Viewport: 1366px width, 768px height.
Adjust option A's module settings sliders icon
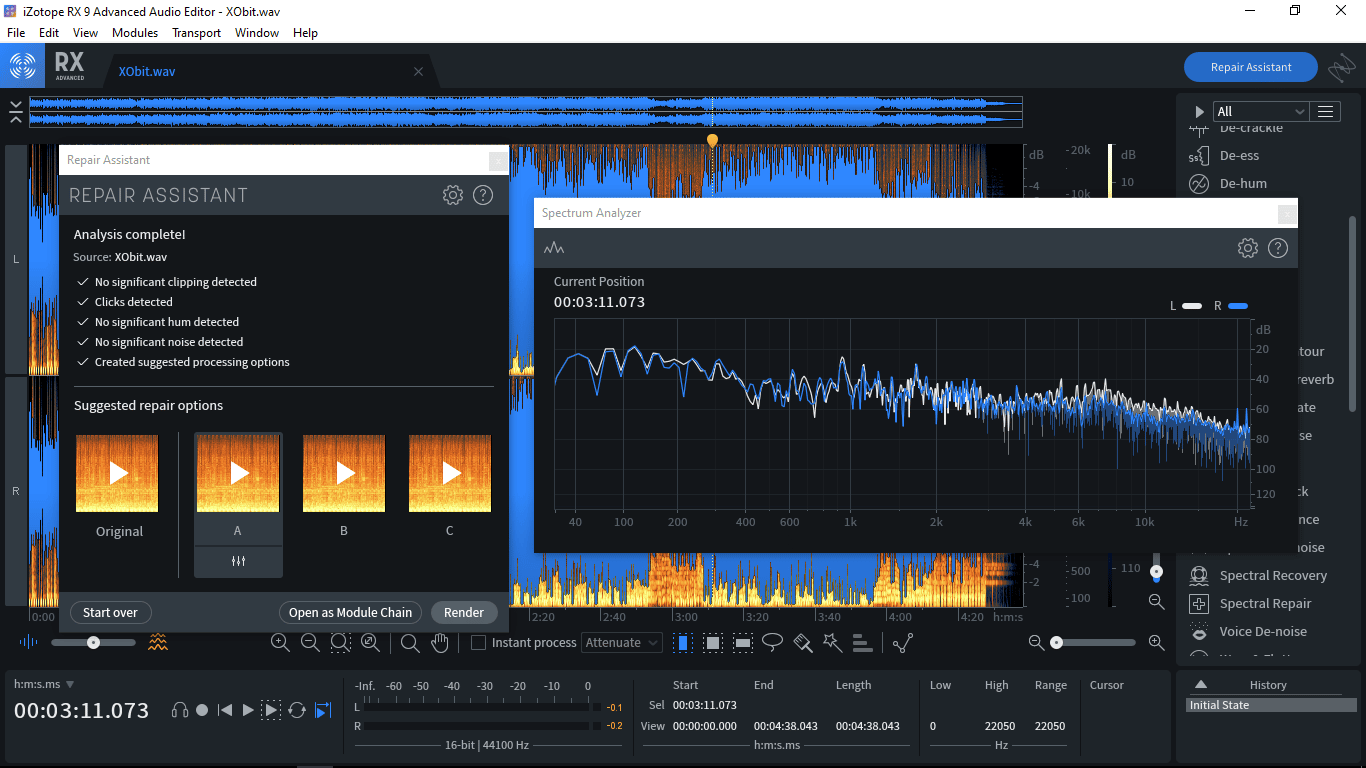(238, 561)
